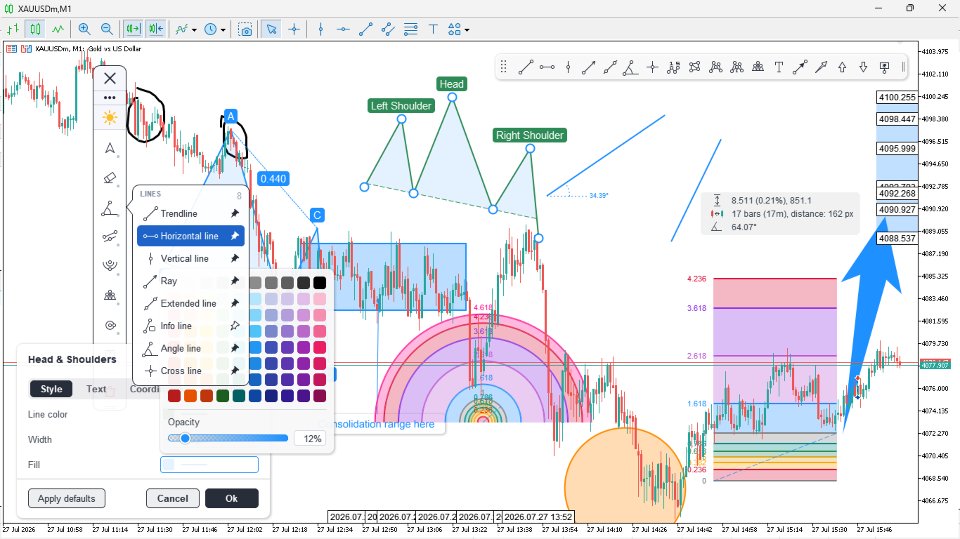960x539 pixels.
Task: Pick the dark green swatch in bottom row
Action: tap(223, 396)
